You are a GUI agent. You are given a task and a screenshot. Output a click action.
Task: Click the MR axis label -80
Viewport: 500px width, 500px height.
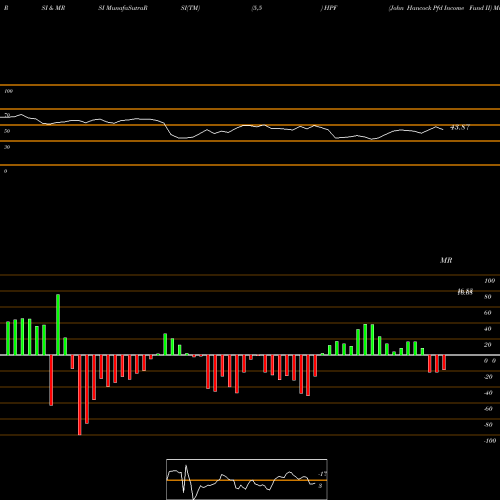pyautogui.click(x=488, y=425)
